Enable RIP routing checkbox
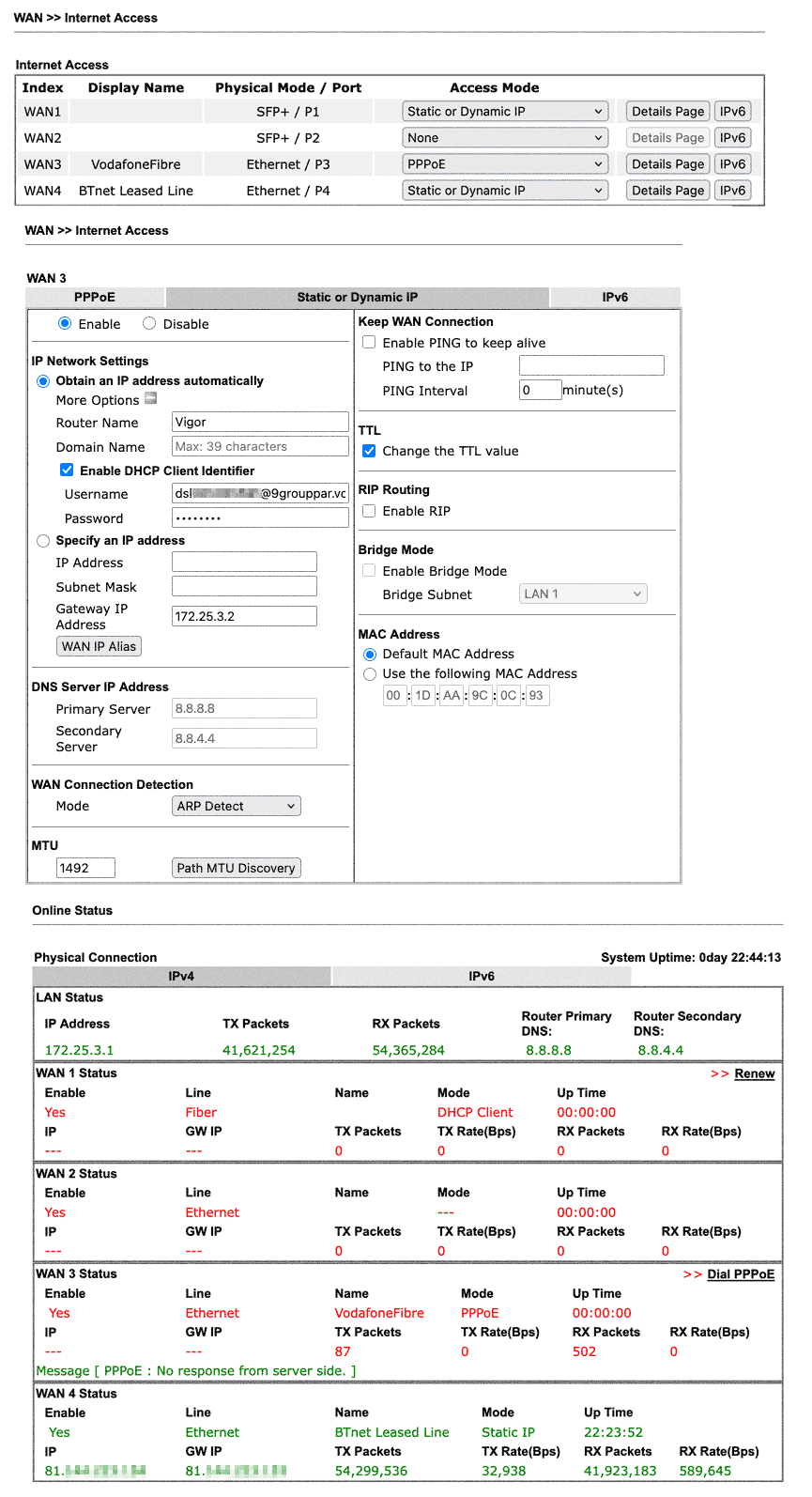Screen dimensions: 812x1497 click(x=369, y=511)
